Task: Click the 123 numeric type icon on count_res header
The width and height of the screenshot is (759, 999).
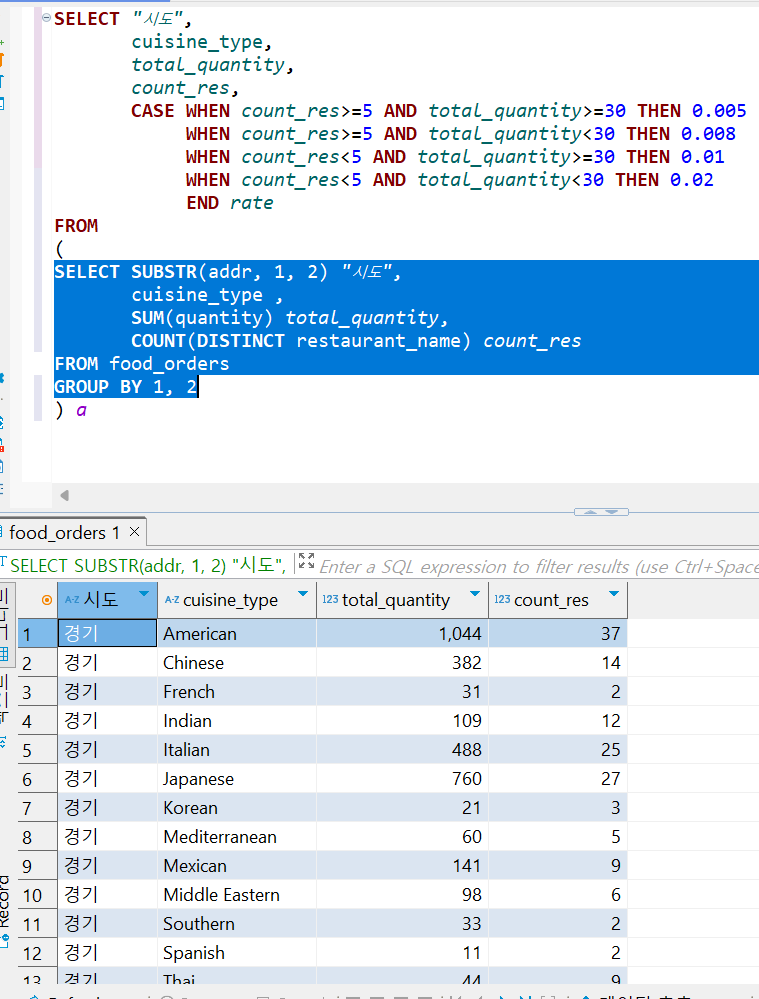Action: [502, 600]
